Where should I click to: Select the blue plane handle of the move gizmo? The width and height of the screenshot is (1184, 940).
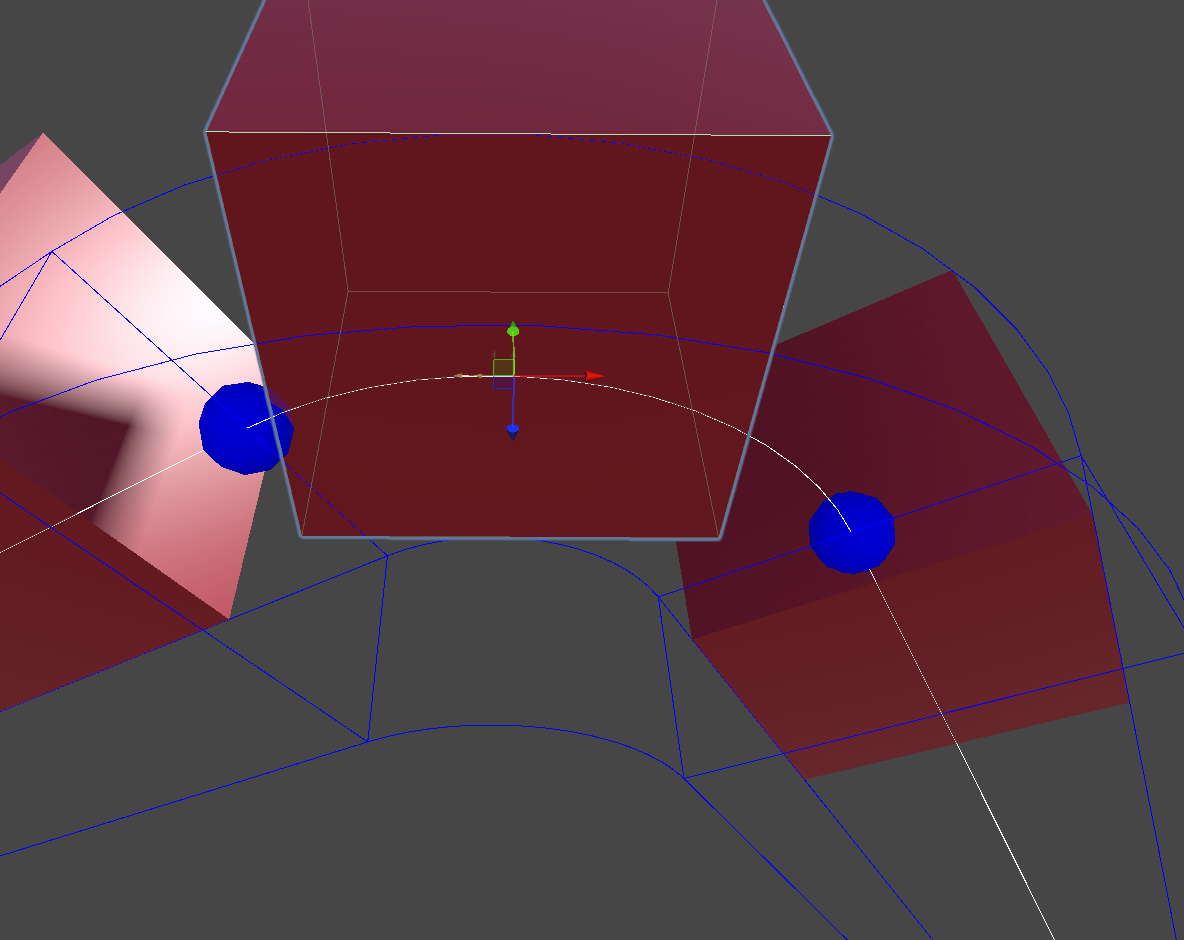[504, 384]
